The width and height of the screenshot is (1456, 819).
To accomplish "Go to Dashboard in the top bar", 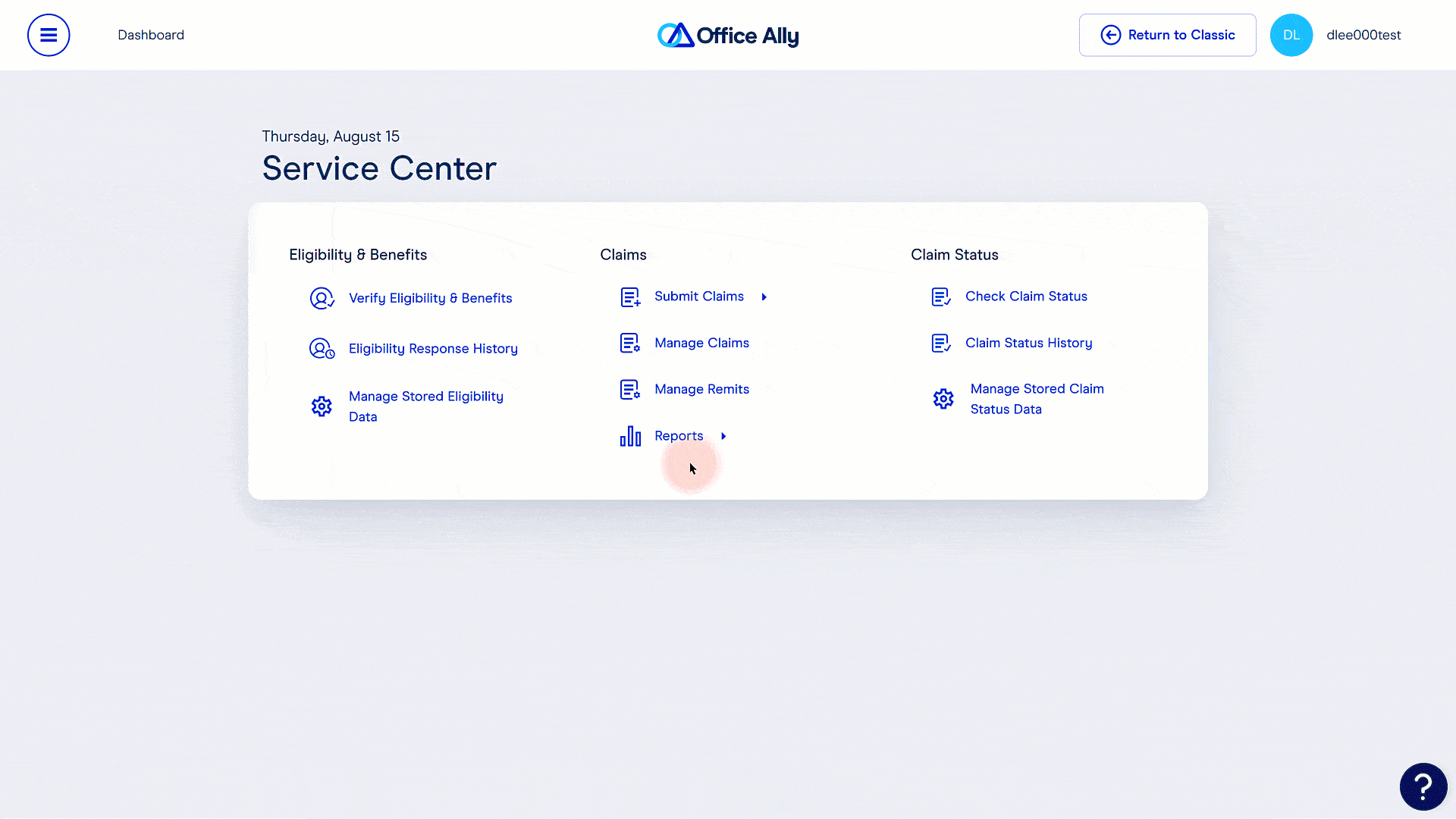I will 151,35.
